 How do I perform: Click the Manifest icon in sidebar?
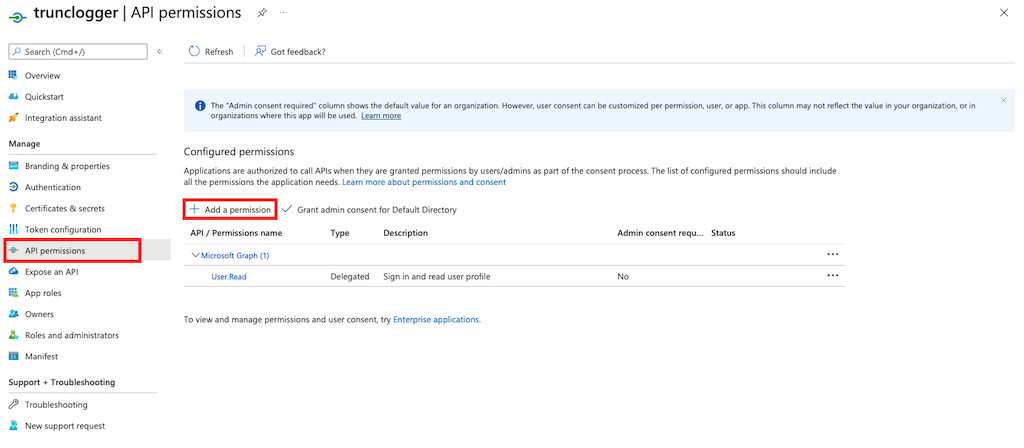13,357
